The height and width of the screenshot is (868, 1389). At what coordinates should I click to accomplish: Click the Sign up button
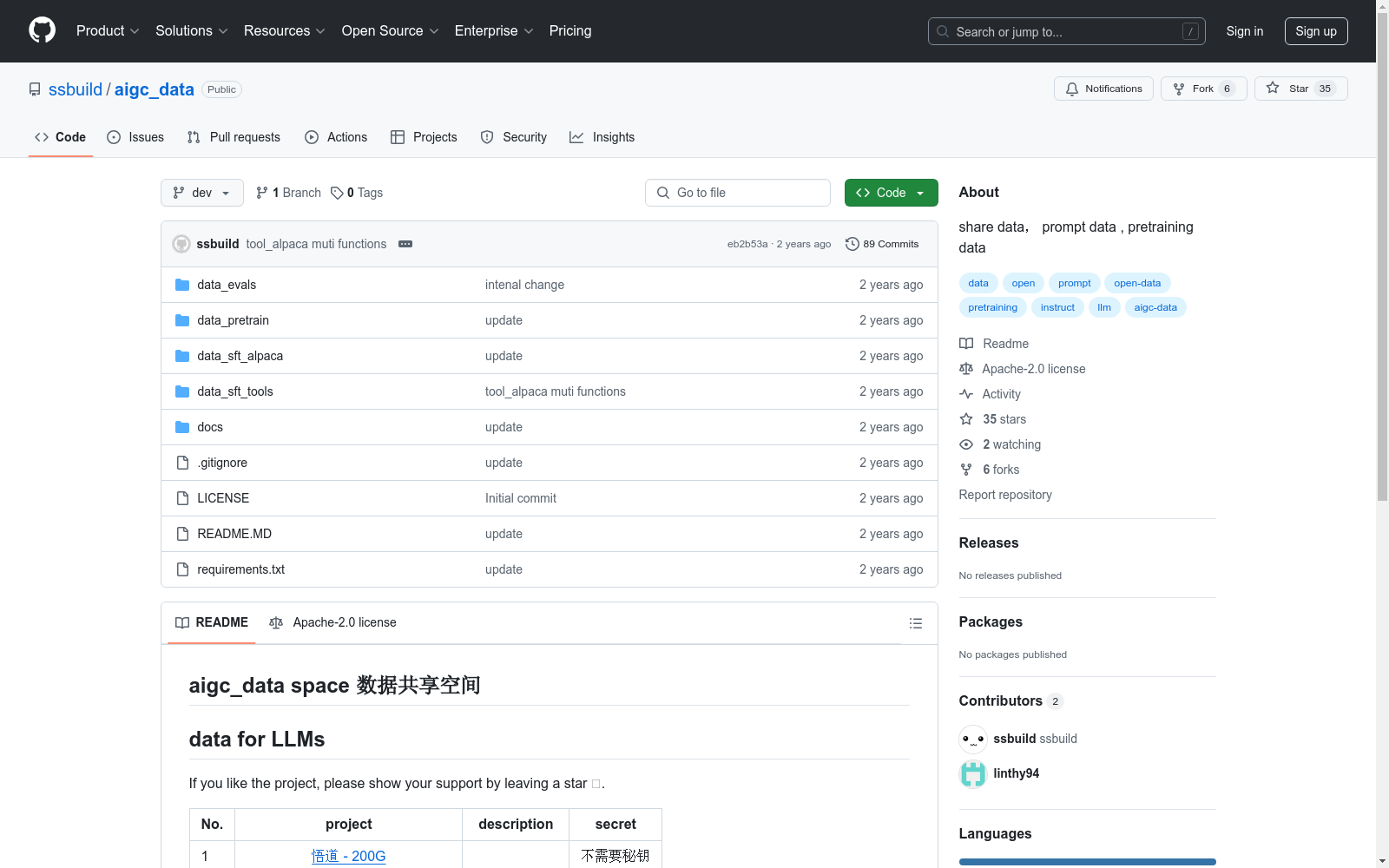(x=1316, y=31)
